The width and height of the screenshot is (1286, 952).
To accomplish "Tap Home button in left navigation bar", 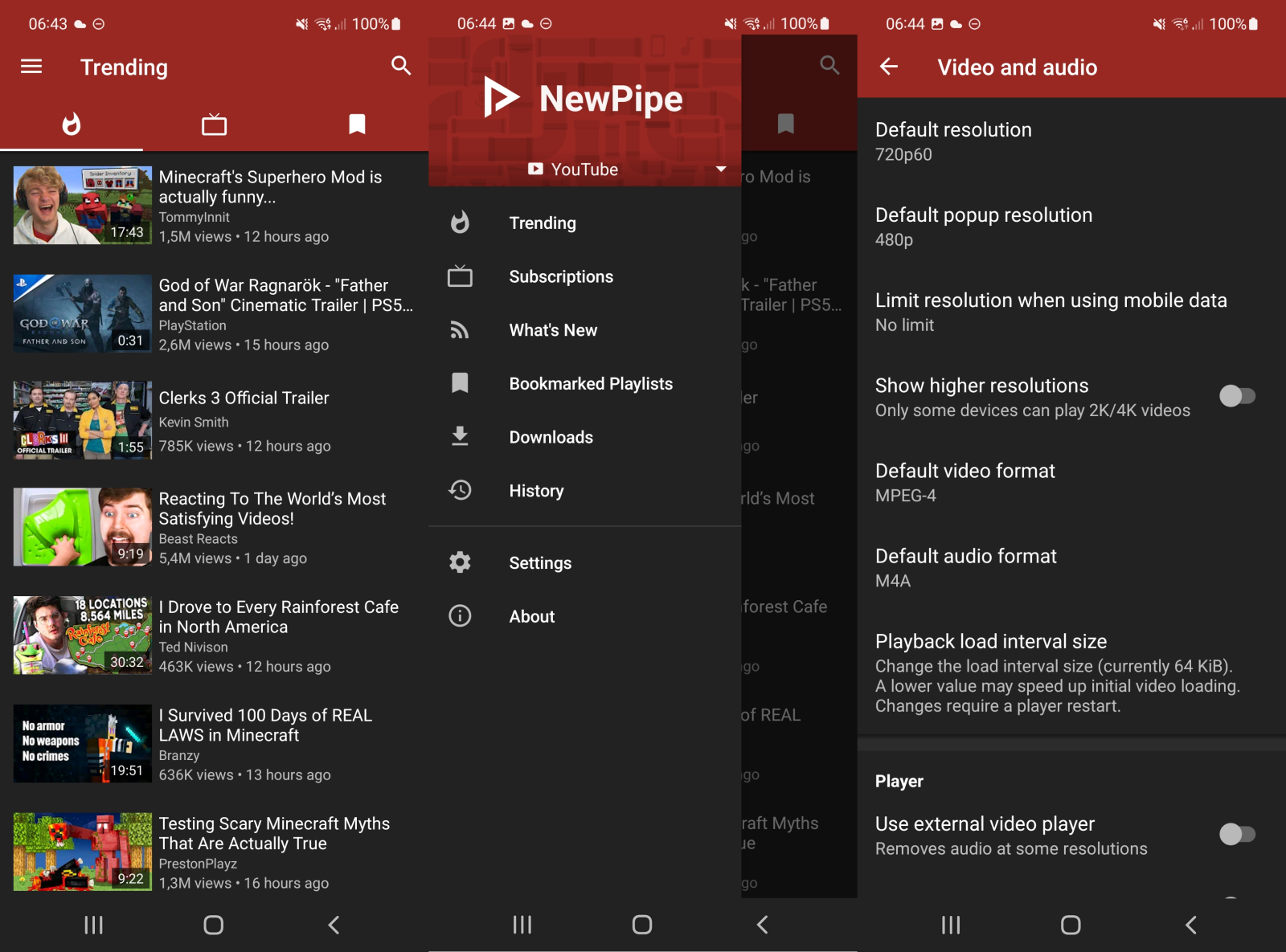I will [x=214, y=925].
